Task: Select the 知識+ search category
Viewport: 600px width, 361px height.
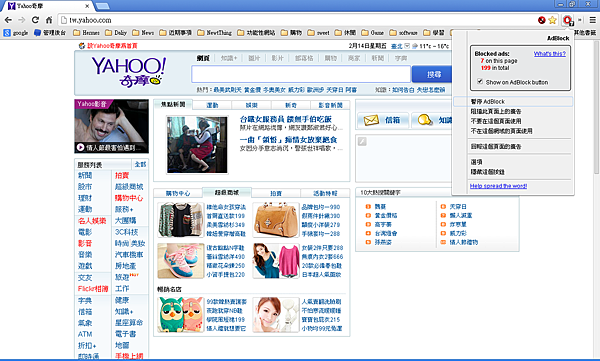Action: 229,58
